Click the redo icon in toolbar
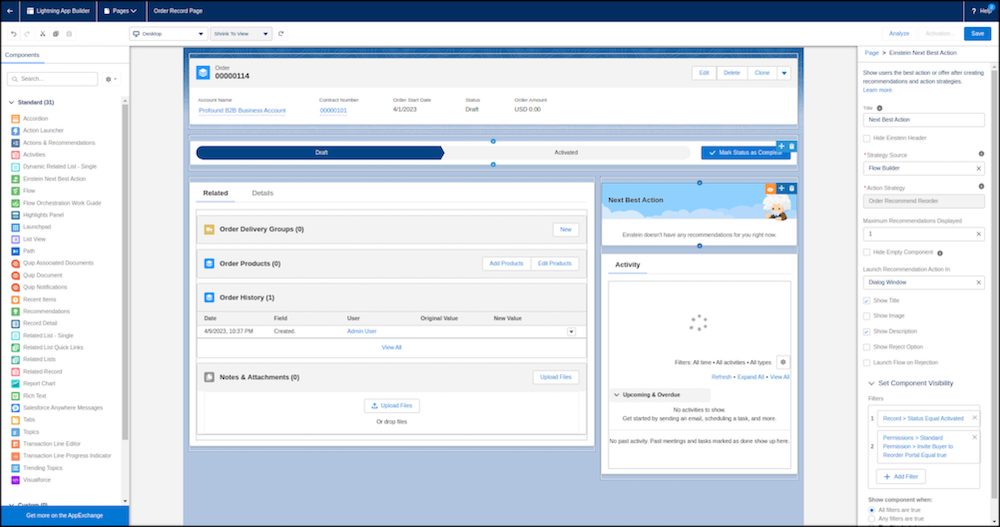Image resolution: width=1000 pixels, height=527 pixels. [27, 34]
